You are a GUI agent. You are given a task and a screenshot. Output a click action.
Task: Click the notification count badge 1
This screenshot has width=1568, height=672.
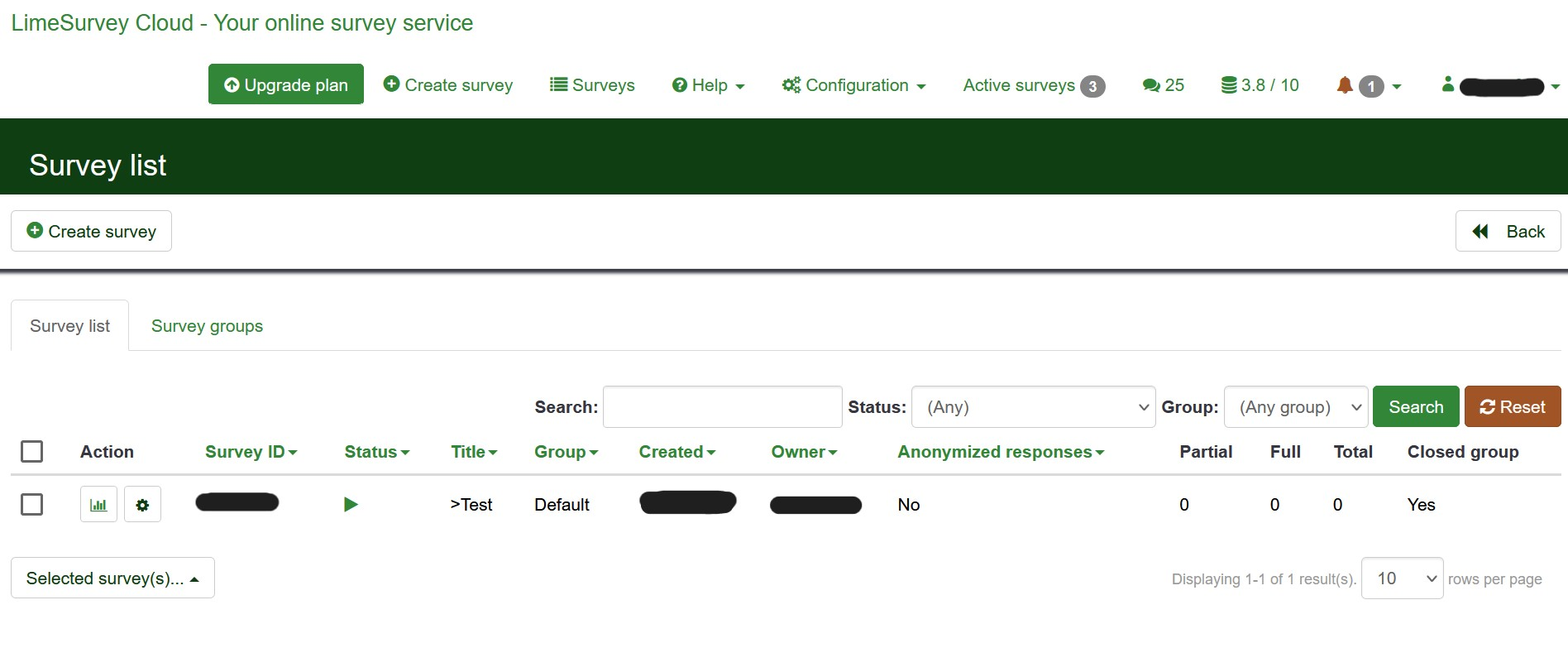point(1371,86)
